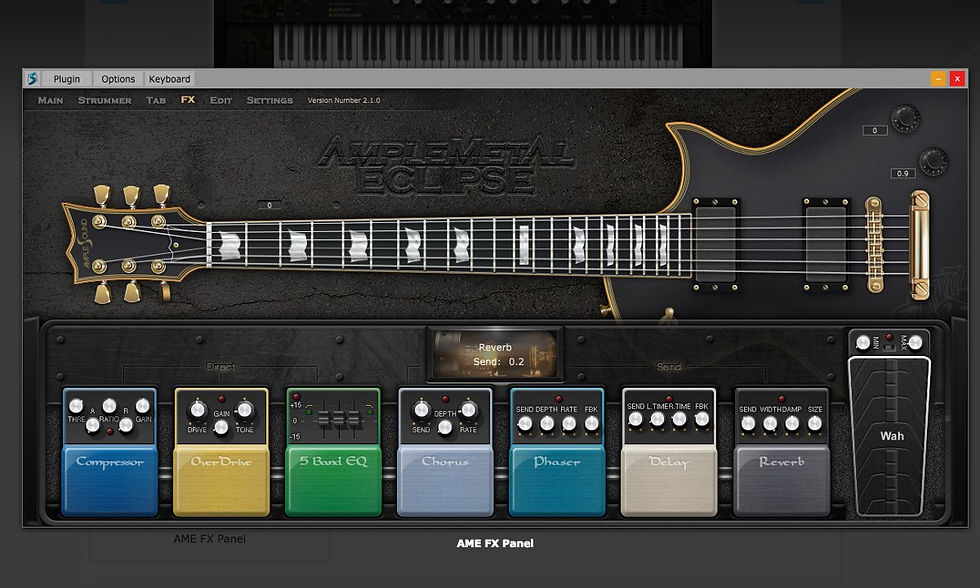This screenshot has width=980, height=588.
Task: Open the Settings tab
Action: click(x=269, y=100)
